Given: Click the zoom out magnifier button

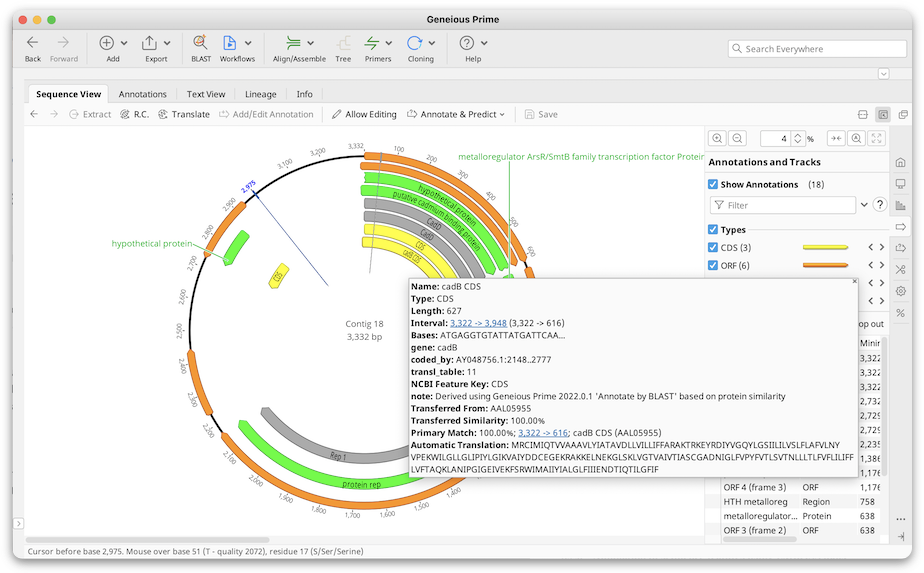Looking at the screenshot, I should (x=737, y=139).
